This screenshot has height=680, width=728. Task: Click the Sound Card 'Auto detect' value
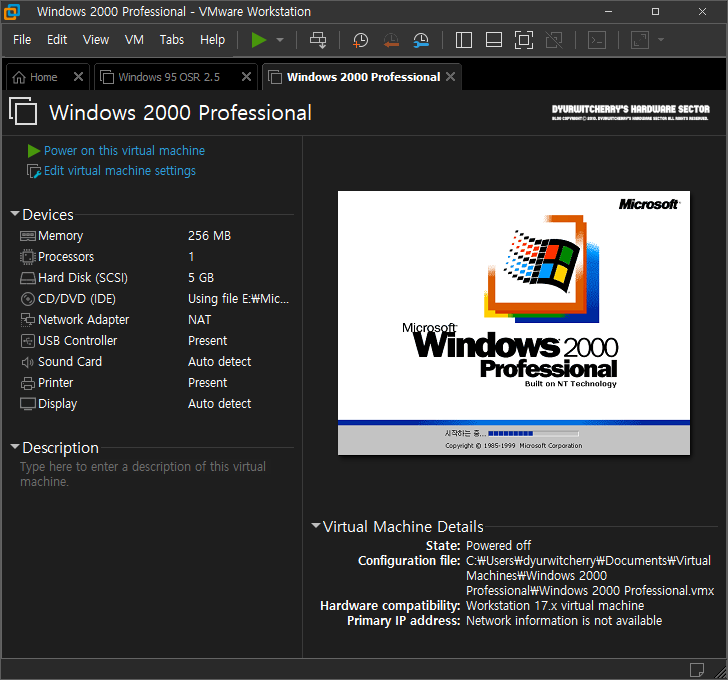(x=219, y=362)
